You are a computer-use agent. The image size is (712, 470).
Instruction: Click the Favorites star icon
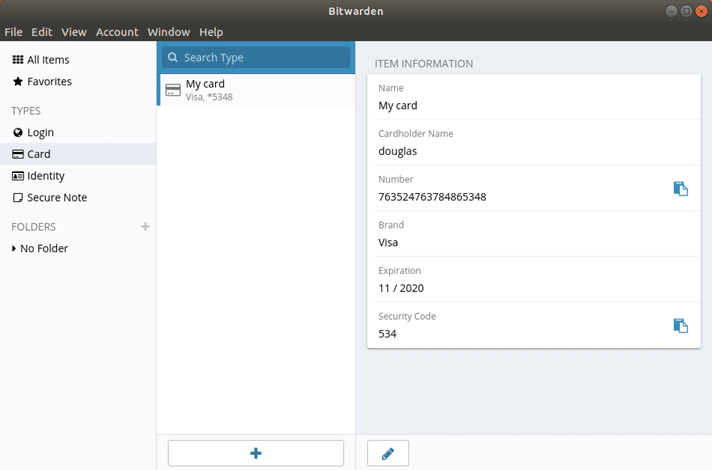tap(18, 81)
